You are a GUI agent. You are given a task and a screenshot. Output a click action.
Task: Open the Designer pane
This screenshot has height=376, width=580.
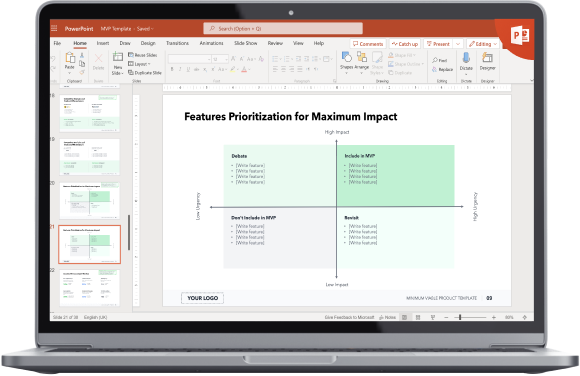coord(488,61)
